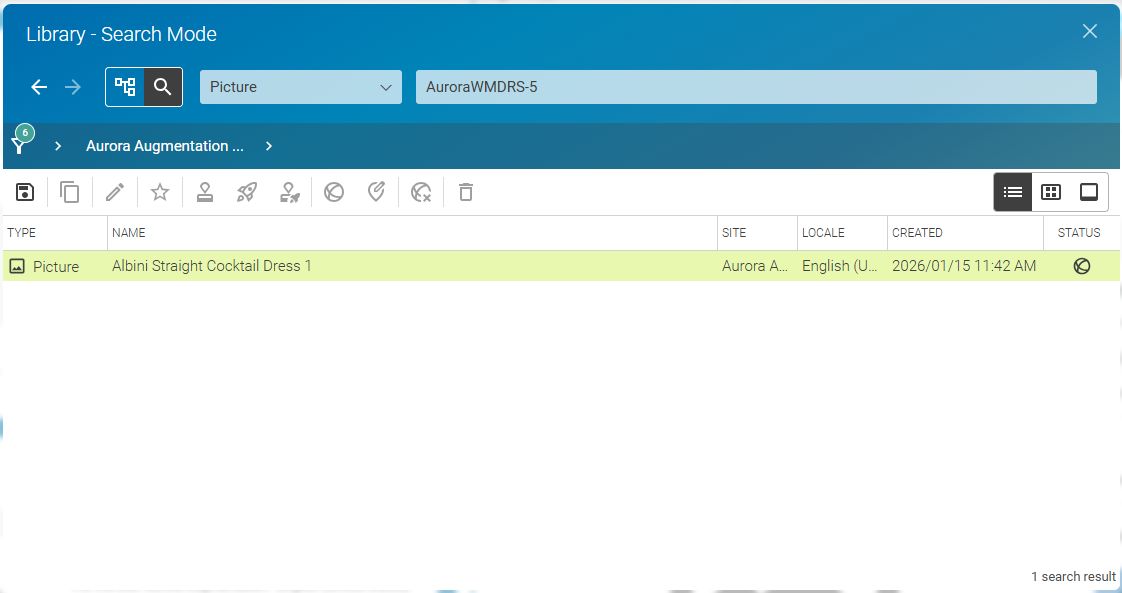Open the Picture content type dropdown

300,87
